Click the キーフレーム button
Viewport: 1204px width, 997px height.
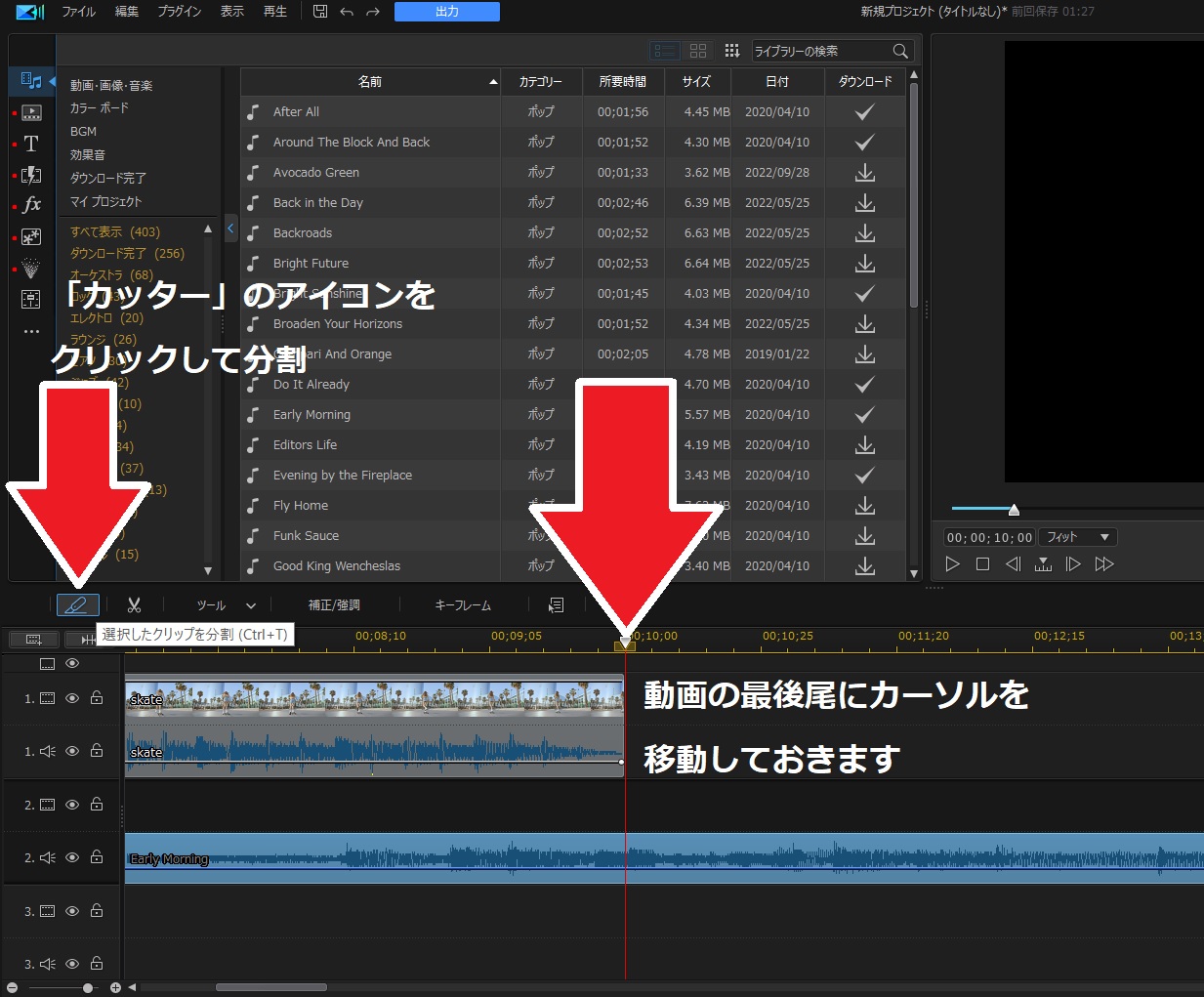pyautogui.click(x=463, y=605)
